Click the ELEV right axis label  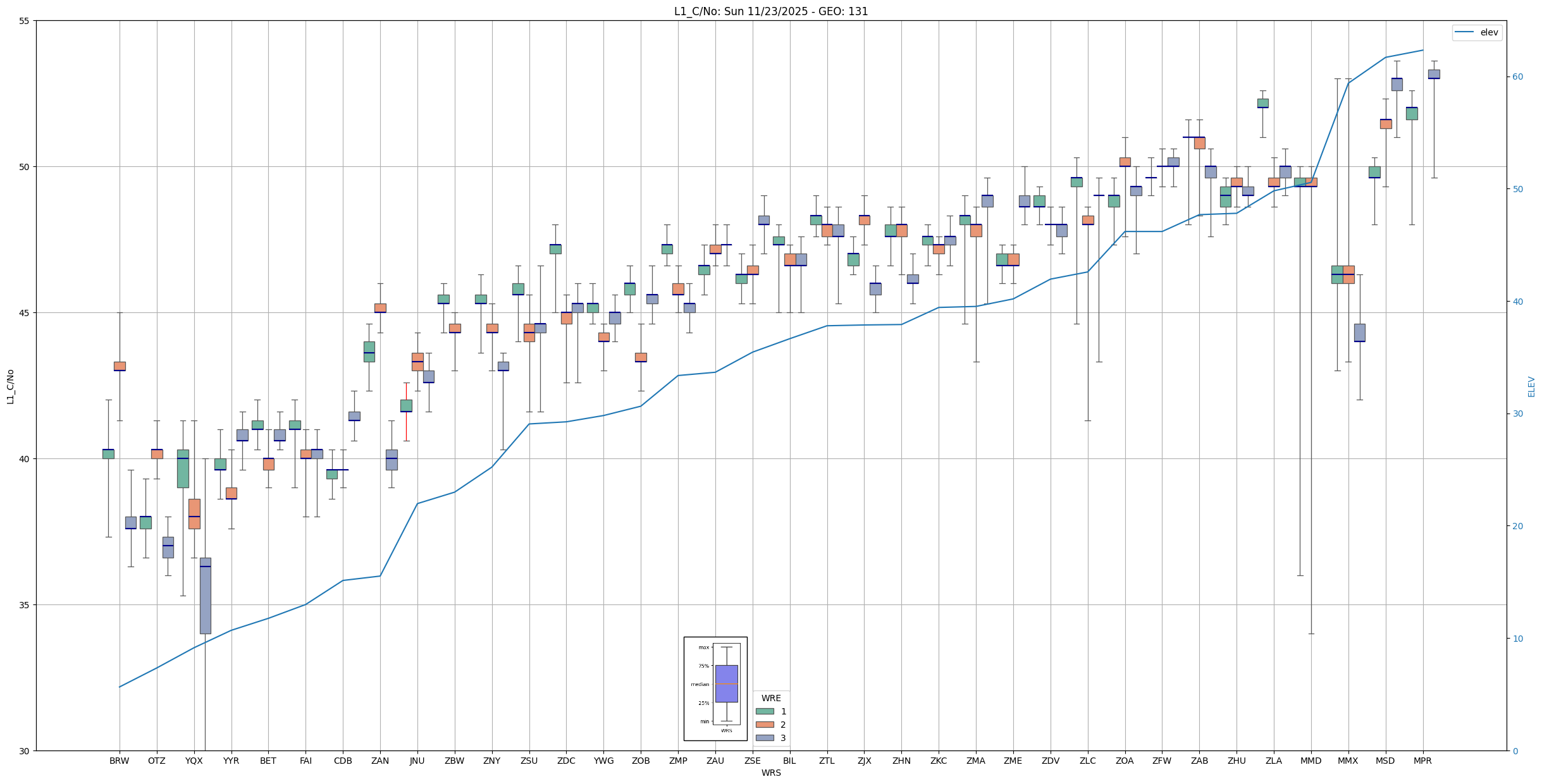(1531, 386)
